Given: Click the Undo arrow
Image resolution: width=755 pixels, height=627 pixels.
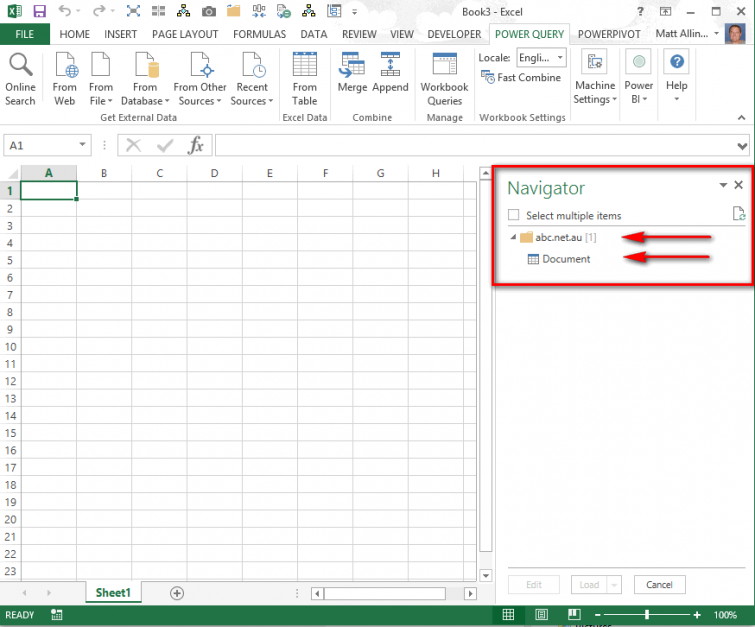Looking at the screenshot, I should coord(65,11).
